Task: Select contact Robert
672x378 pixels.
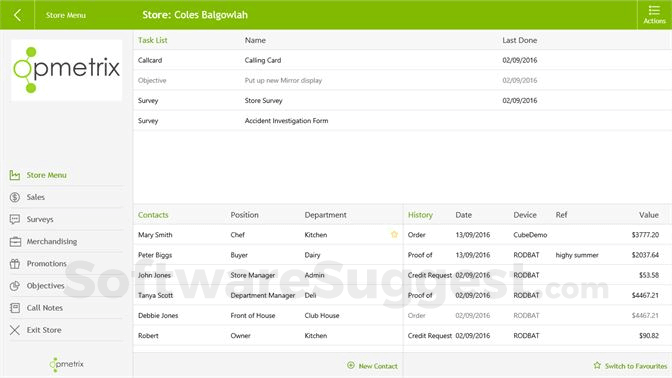Action: (x=268, y=335)
